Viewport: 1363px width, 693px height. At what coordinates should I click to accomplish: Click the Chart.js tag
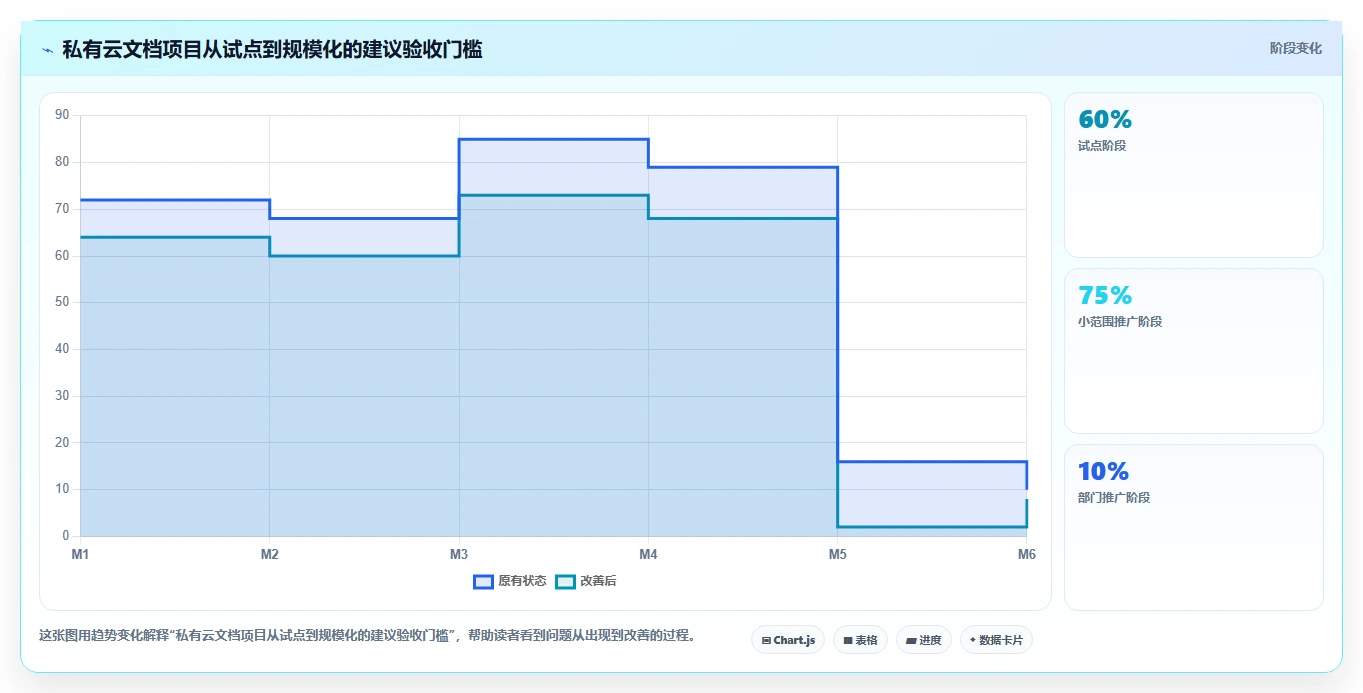788,640
